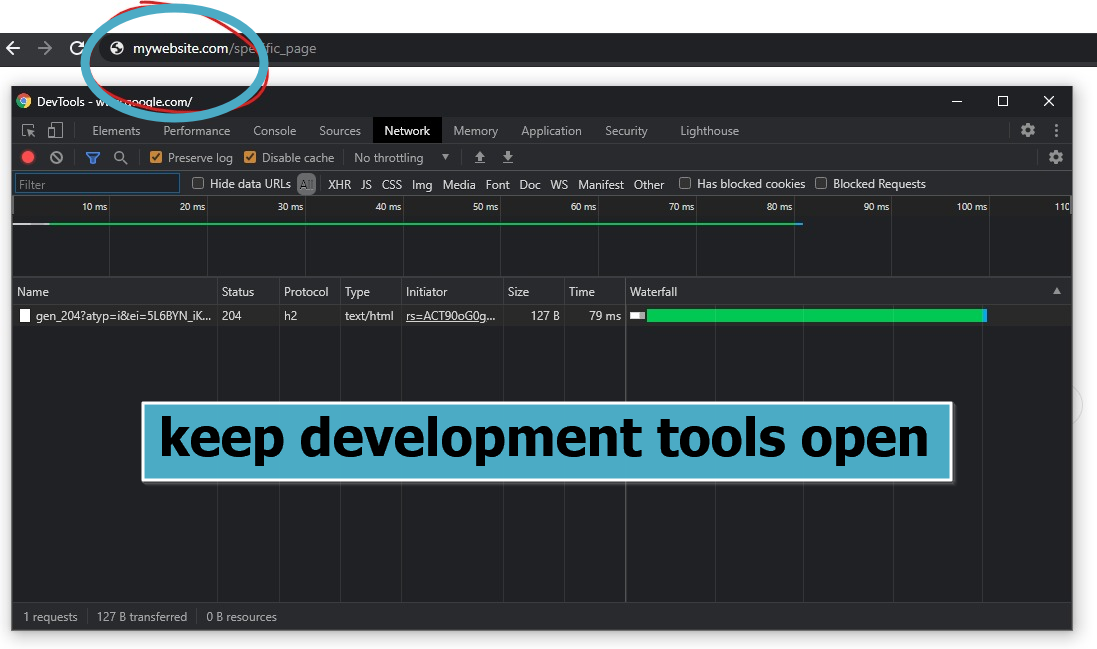Screen dimensions: 1097x649
Task: Open network search magnifier icon
Action: tap(120, 157)
